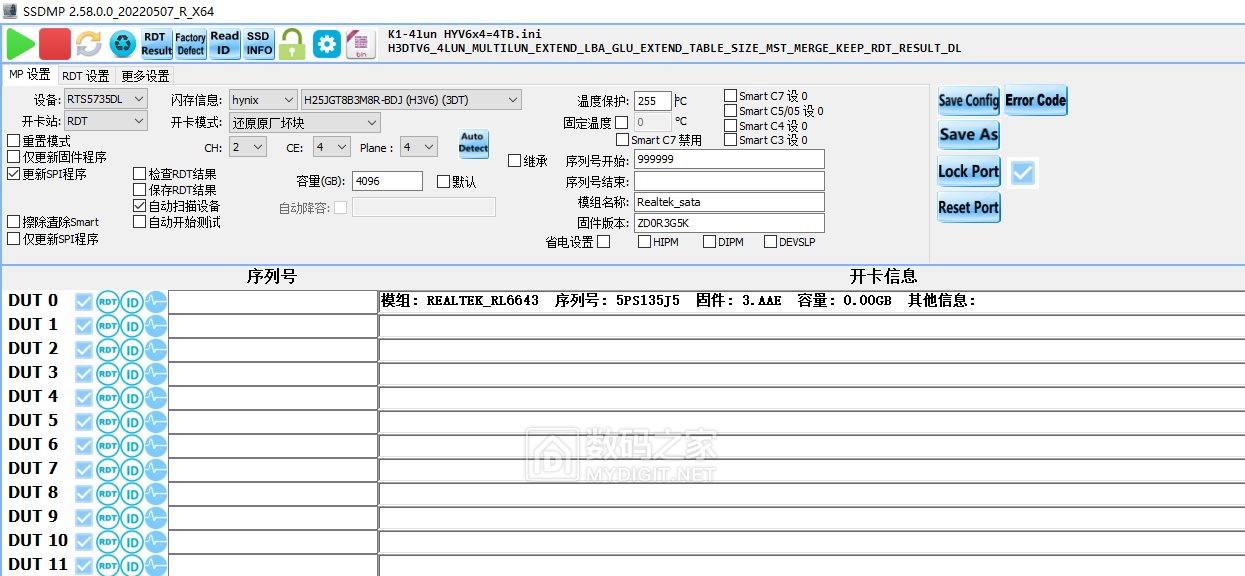Screen dimensions: 1245x576
Task: Open the 设备 device dropdown RTS5735DL
Action: (x=105, y=99)
